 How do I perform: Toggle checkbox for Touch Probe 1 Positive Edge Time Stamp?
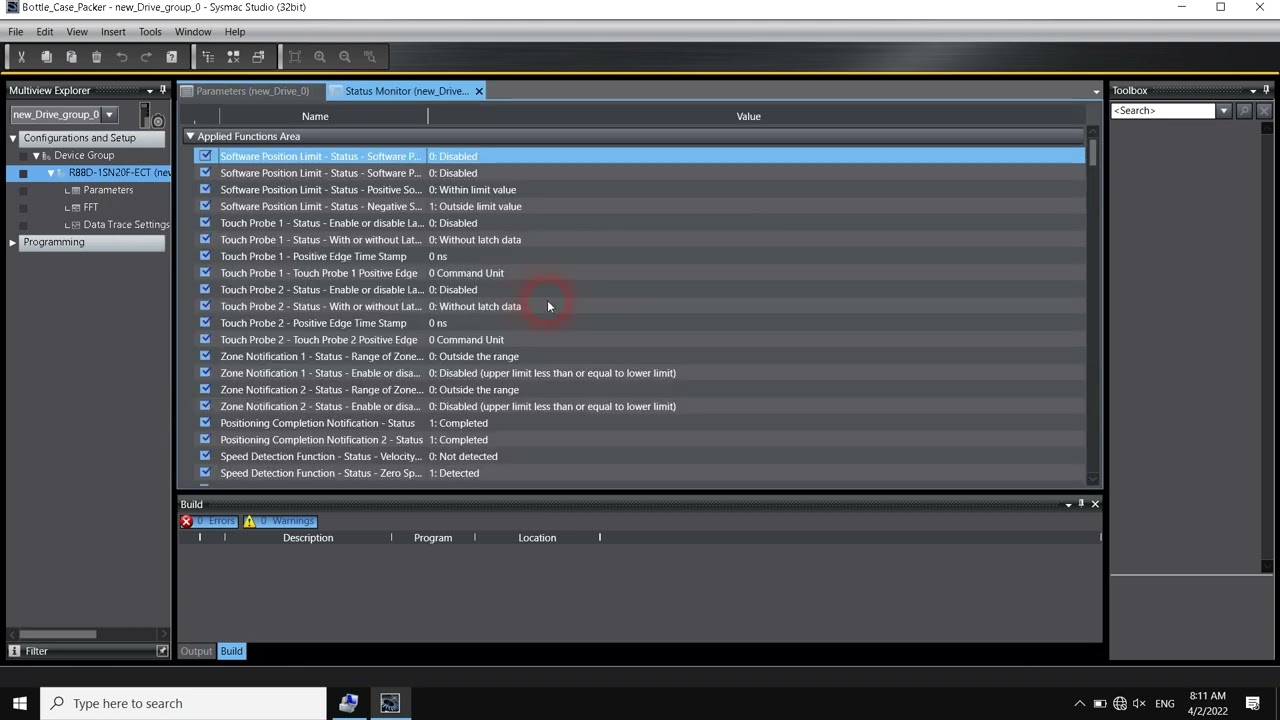tap(205, 256)
